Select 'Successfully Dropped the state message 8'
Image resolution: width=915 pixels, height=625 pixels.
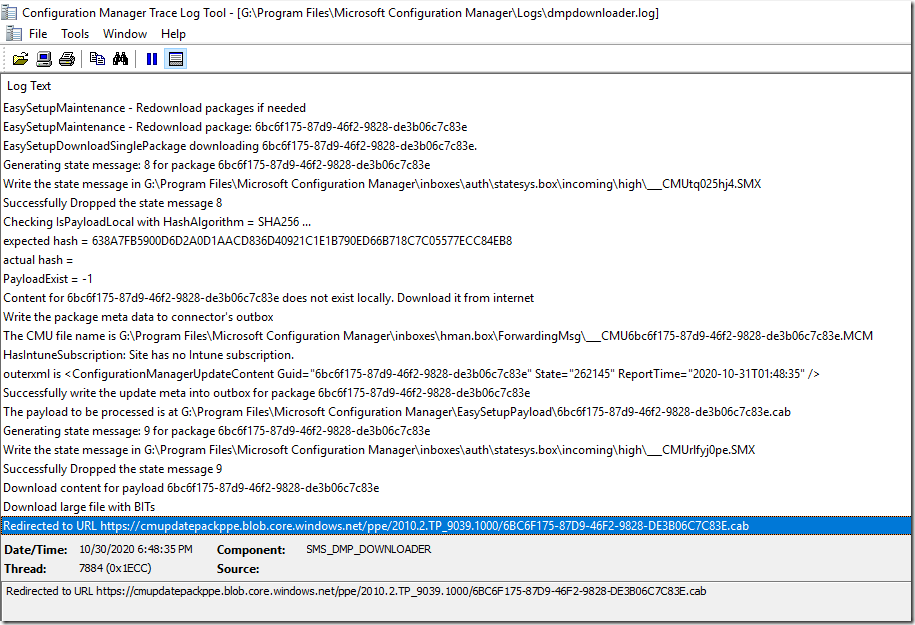(x=457, y=203)
